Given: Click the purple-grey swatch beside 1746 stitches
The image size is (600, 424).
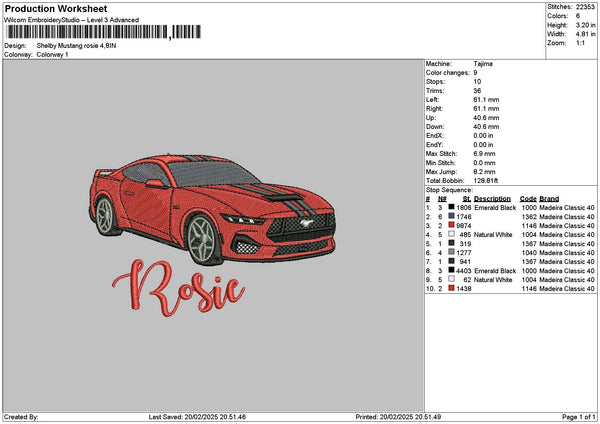Looking at the screenshot, I should (x=452, y=216).
